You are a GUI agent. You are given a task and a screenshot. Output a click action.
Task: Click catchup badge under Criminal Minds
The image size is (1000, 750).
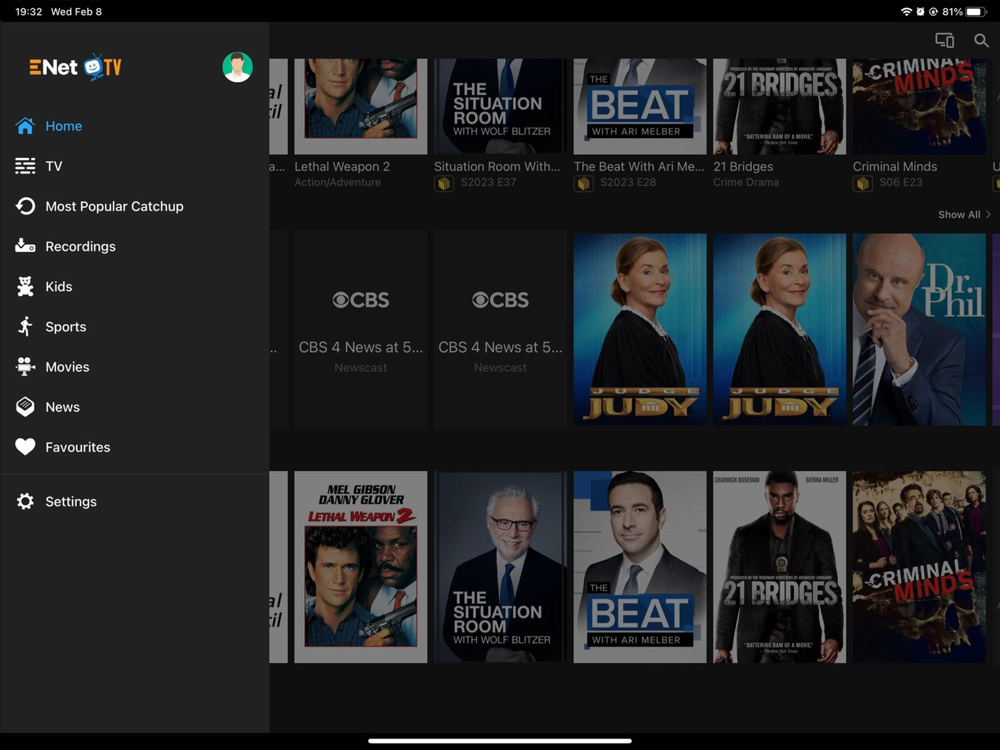pyautogui.click(x=863, y=184)
